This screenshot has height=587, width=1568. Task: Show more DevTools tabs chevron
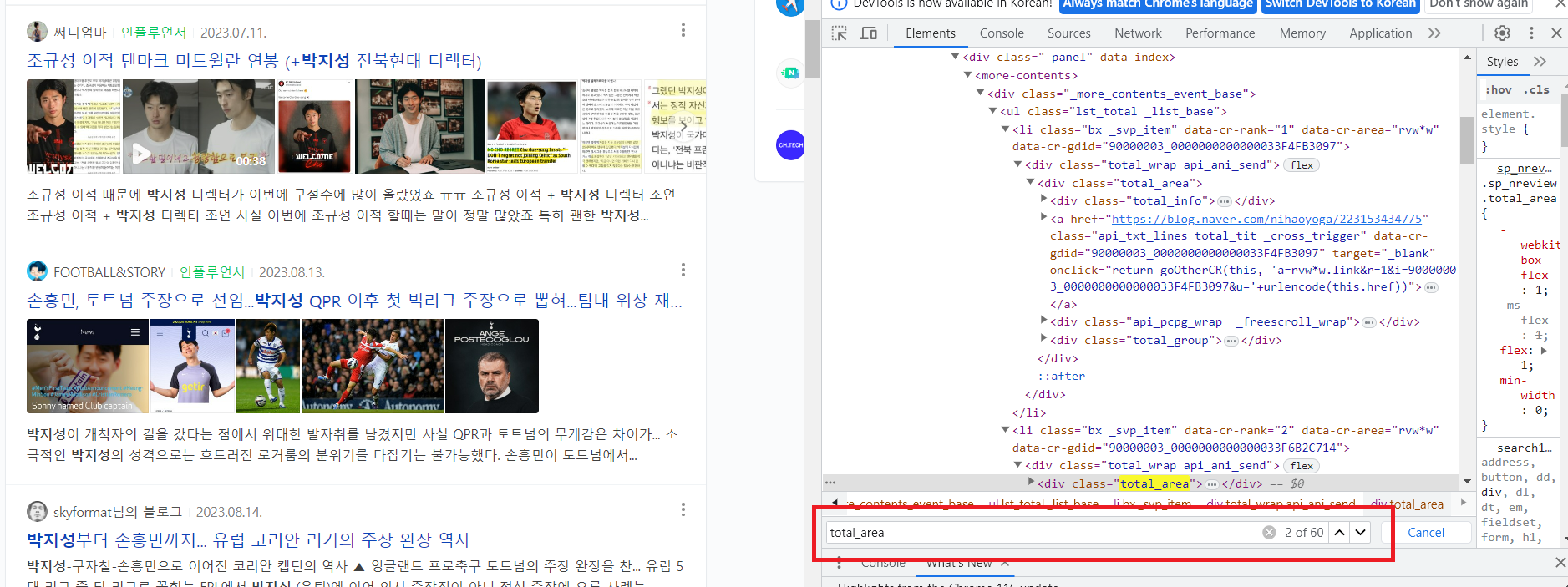pyautogui.click(x=1434, y=33)
